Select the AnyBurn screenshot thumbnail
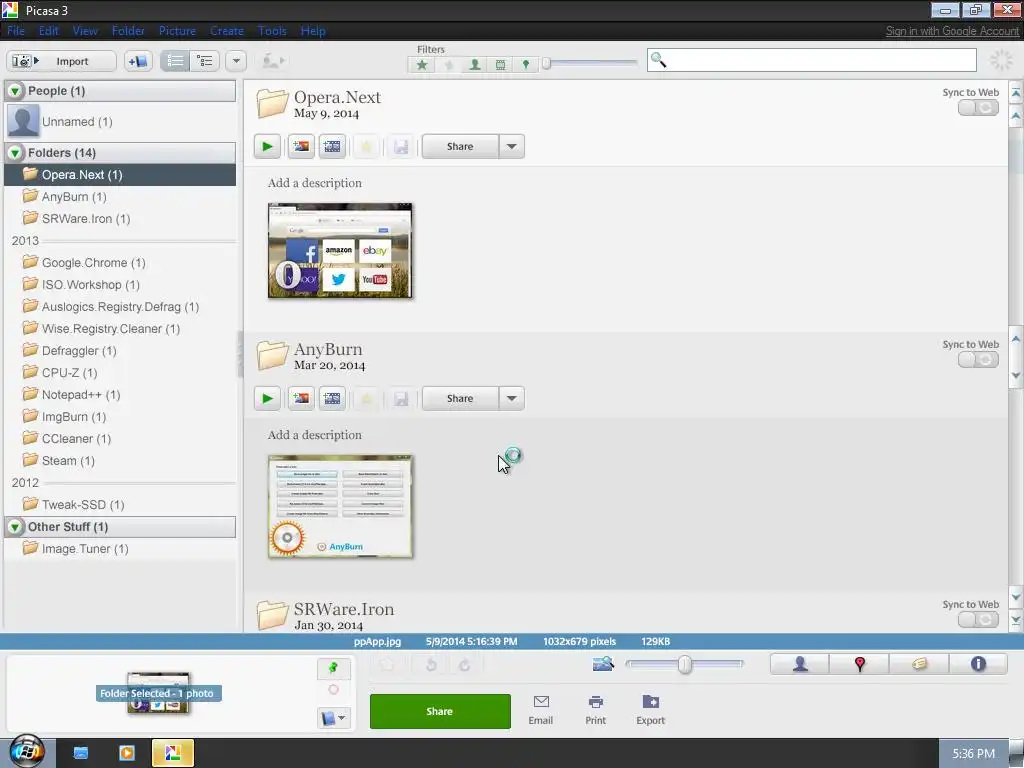Image resolution: width=1024 pixels, height=768 pixels. (x=340, y=507)
